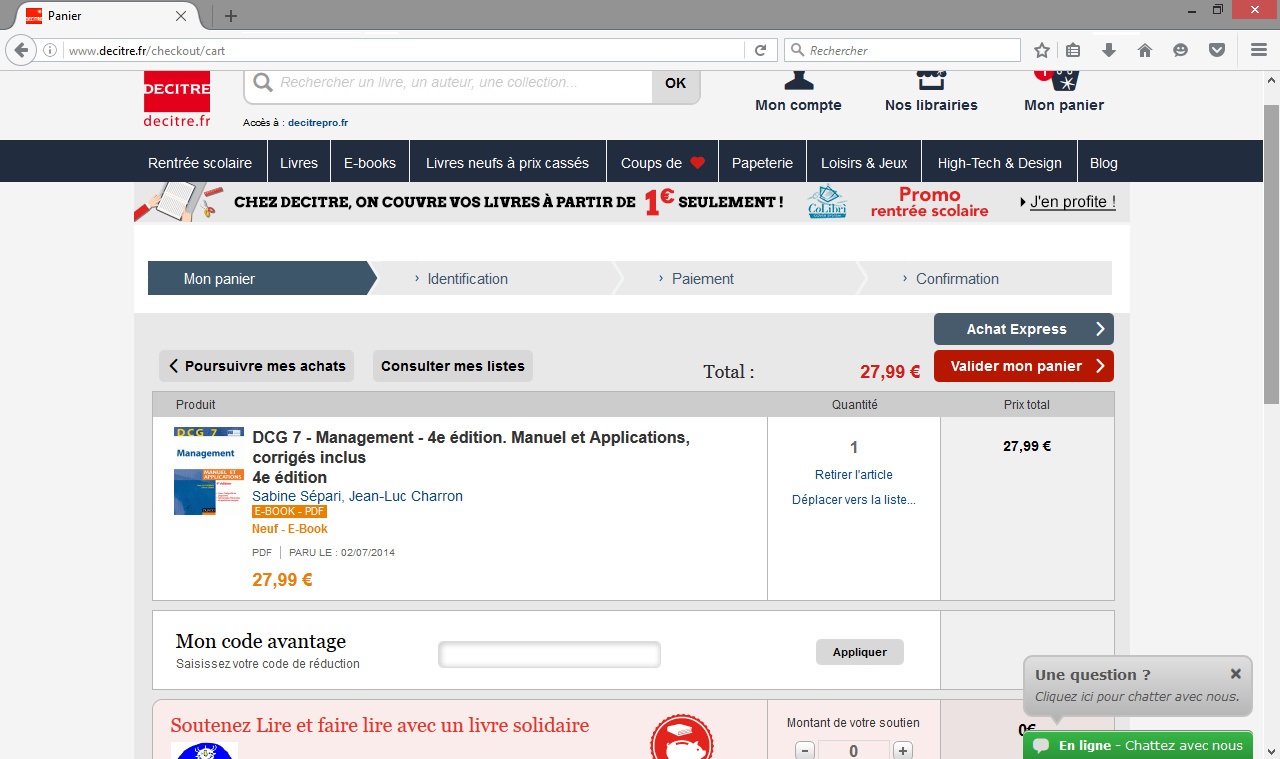
Task: Open the downloads arrow icon
Action: [x=1108, y=50]
